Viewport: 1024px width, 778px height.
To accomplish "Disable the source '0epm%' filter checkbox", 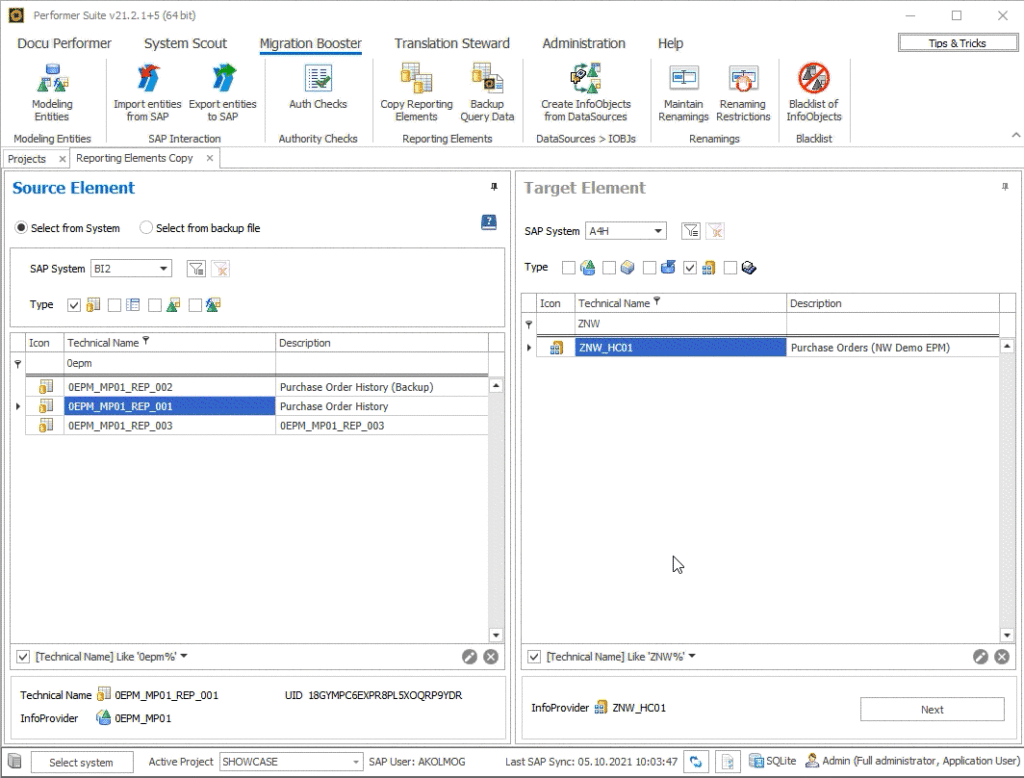I will (x=23, y=656).
